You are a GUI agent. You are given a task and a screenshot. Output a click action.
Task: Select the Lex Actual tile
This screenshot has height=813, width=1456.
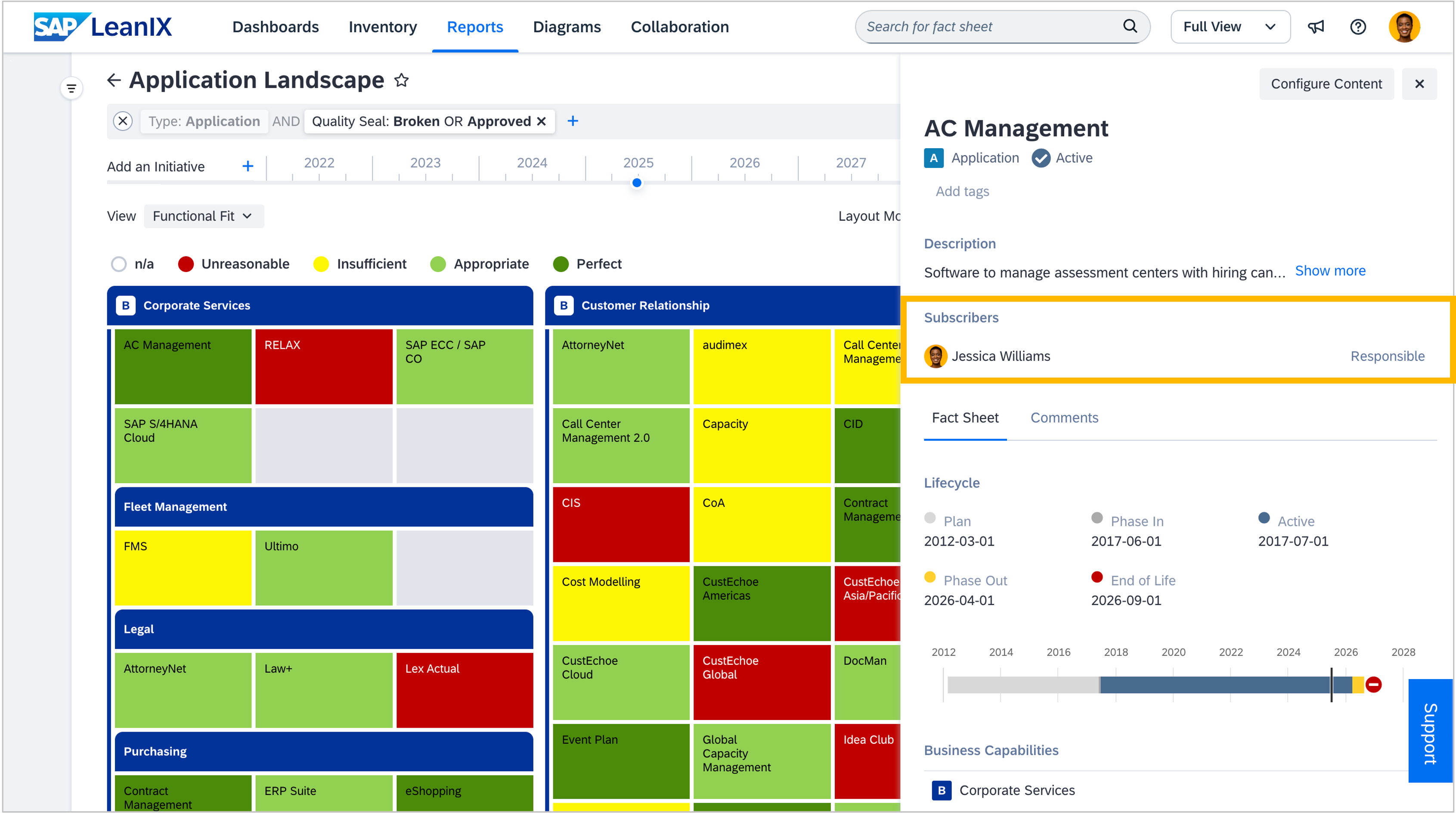tap(465, 690)
